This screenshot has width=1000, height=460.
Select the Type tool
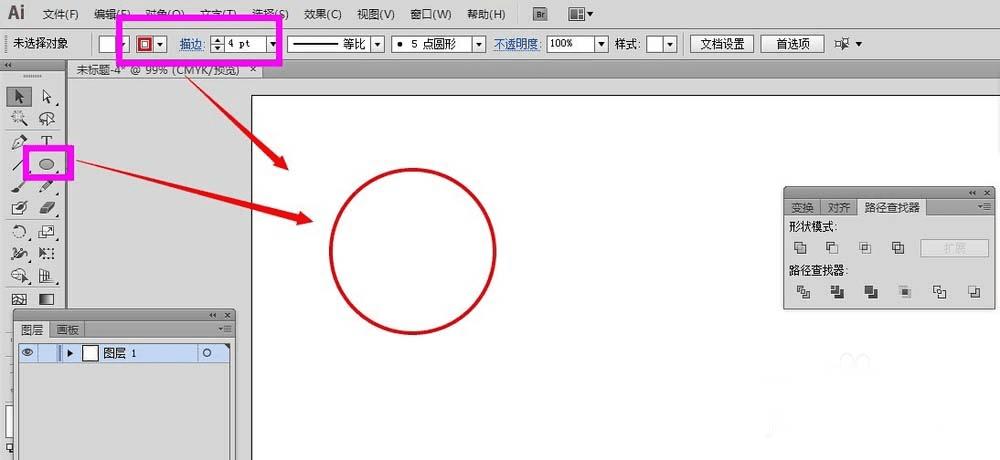47,142
